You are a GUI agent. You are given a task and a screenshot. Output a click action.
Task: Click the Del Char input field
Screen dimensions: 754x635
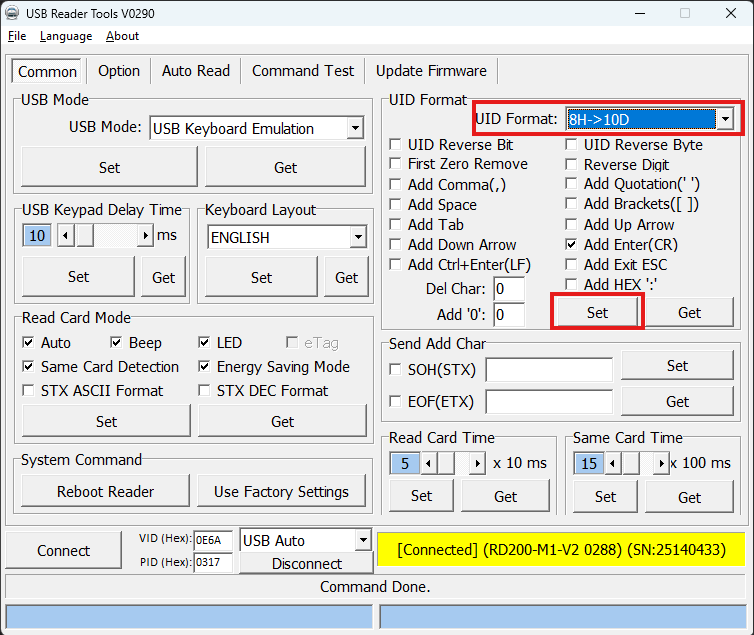[x=509, y=289]
